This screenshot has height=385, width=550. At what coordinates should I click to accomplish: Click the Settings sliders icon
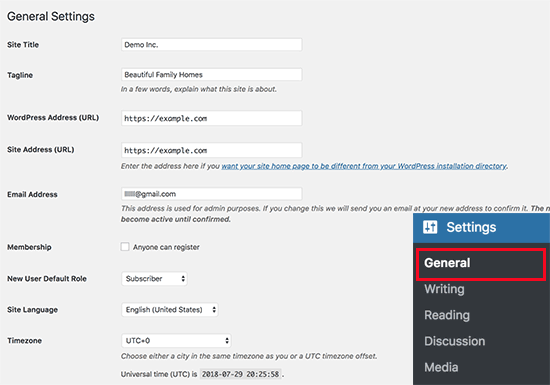pyautogui.click(x=430, y=227)
